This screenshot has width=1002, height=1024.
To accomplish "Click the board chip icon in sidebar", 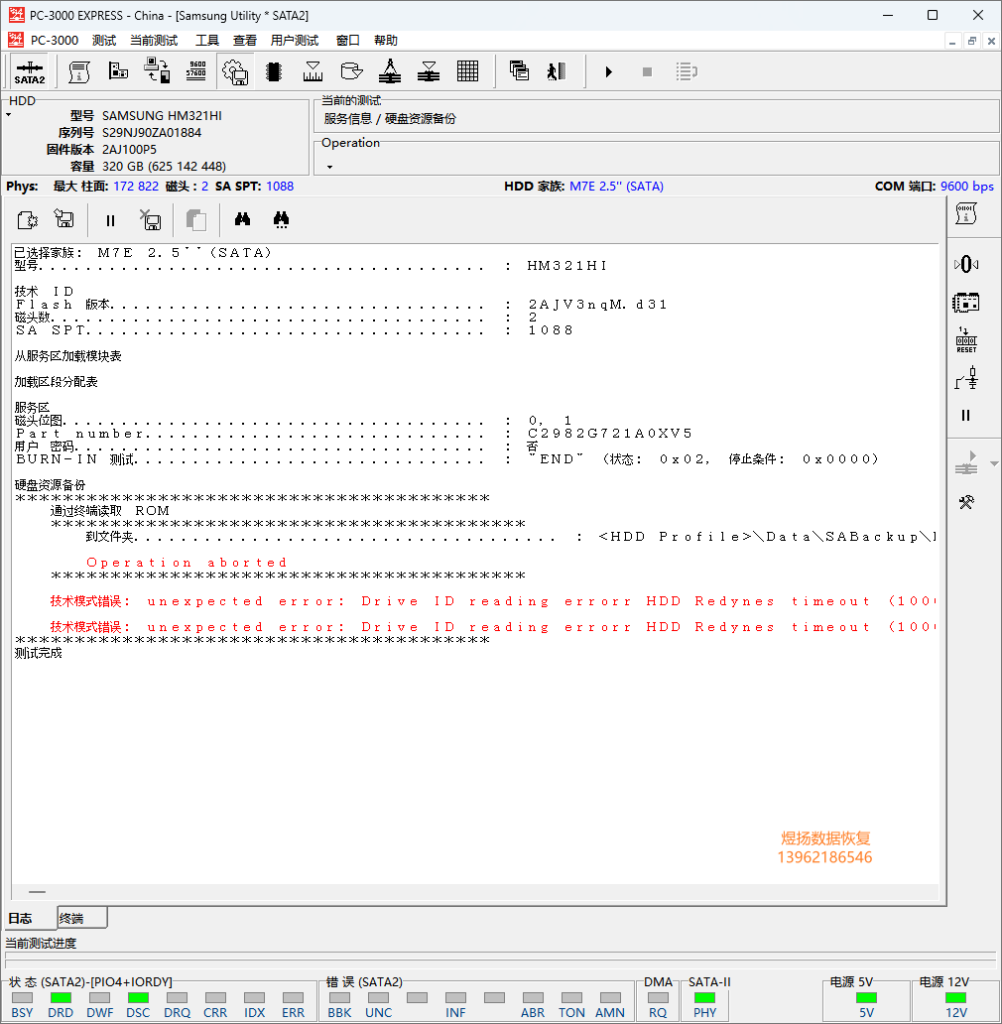I will pyautogui.click(x=966, y=302).
